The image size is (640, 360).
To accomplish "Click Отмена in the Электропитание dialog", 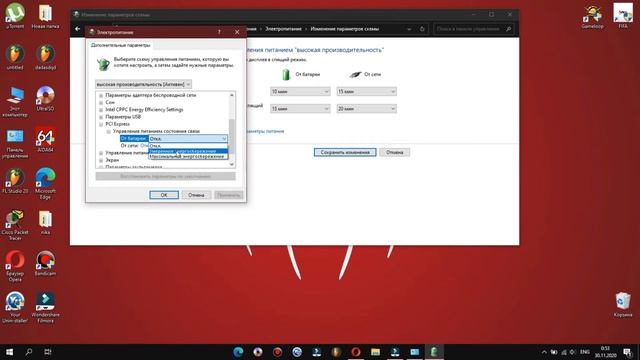I will coord(196,195).
